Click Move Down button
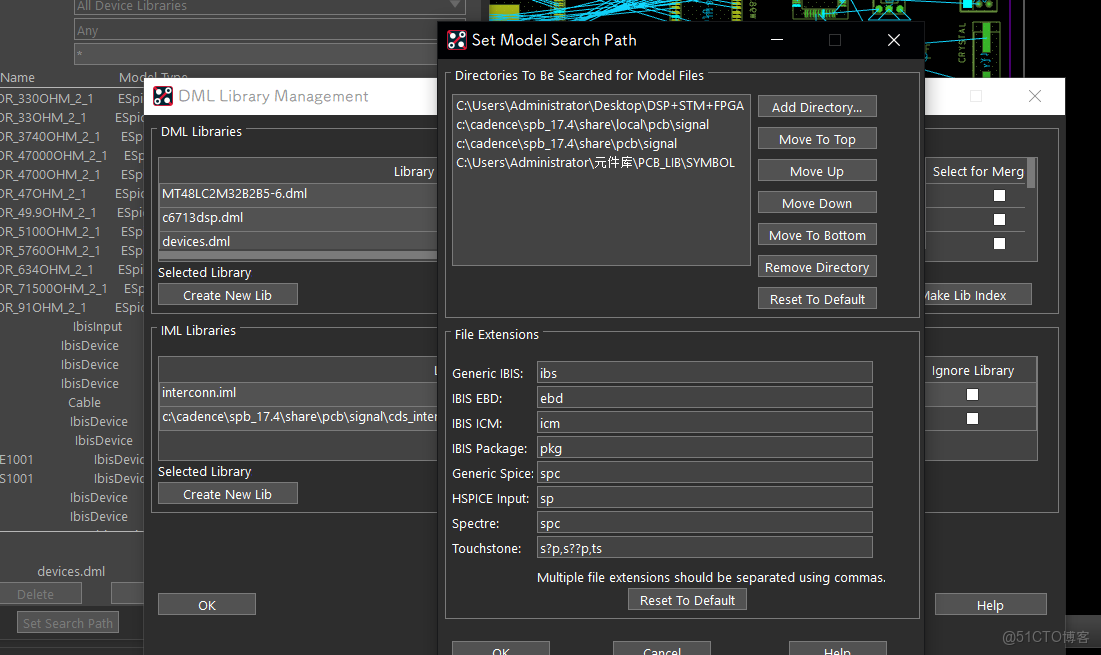Viewport: 1101px width, 655px height. [x=817, y=203]
